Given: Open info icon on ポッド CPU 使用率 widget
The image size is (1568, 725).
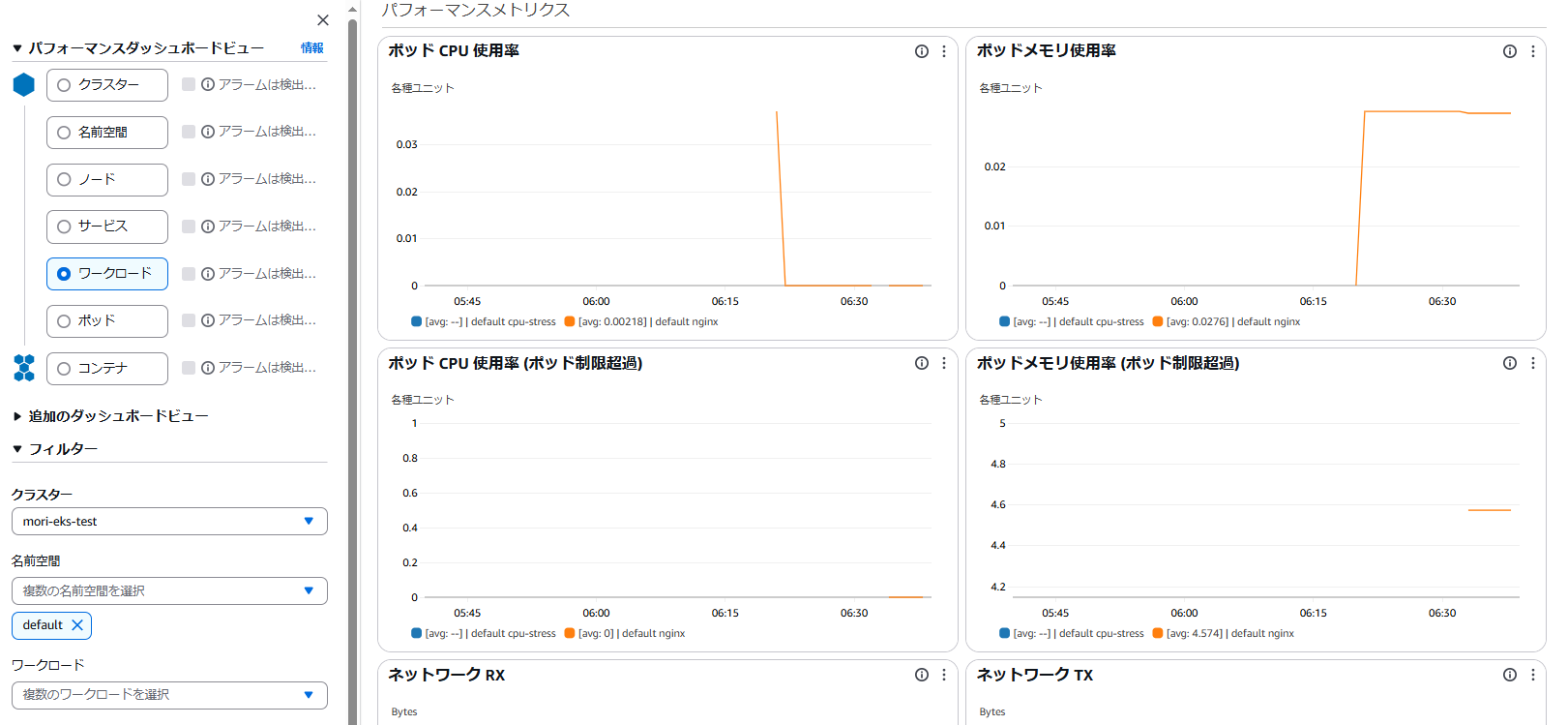Looking at the screenshot, I should pyautogui.click(x=922, y=51).
